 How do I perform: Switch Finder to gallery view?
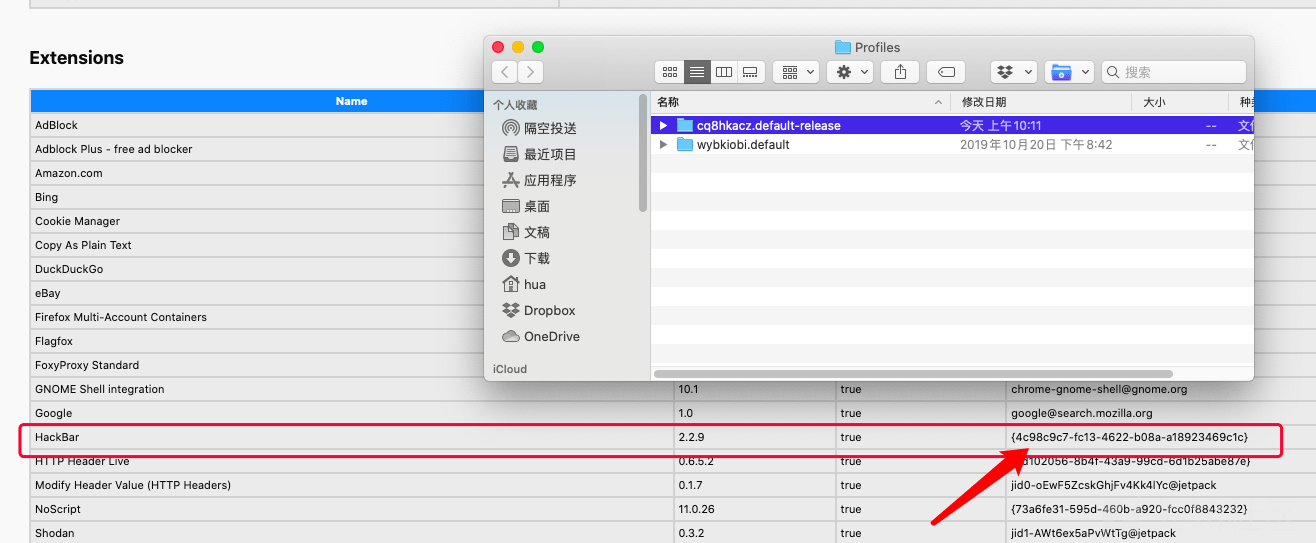coord(751,72)
